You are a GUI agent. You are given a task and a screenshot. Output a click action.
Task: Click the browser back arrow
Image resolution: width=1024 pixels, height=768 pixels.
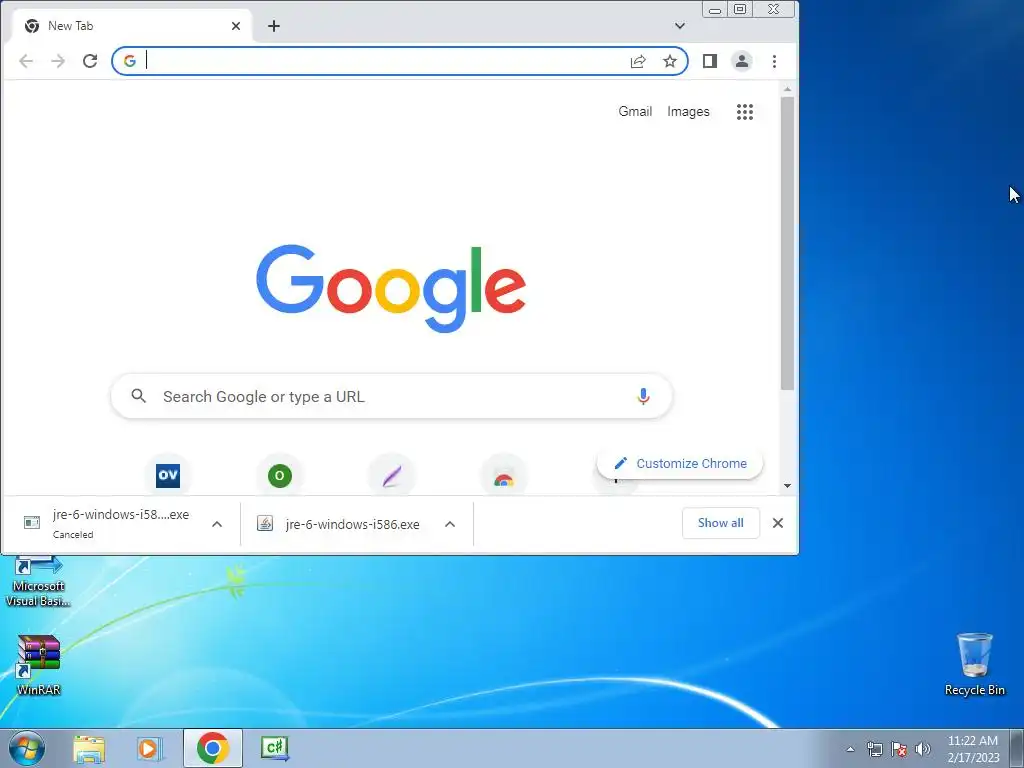pyautogui.click(x=26, y=61)
